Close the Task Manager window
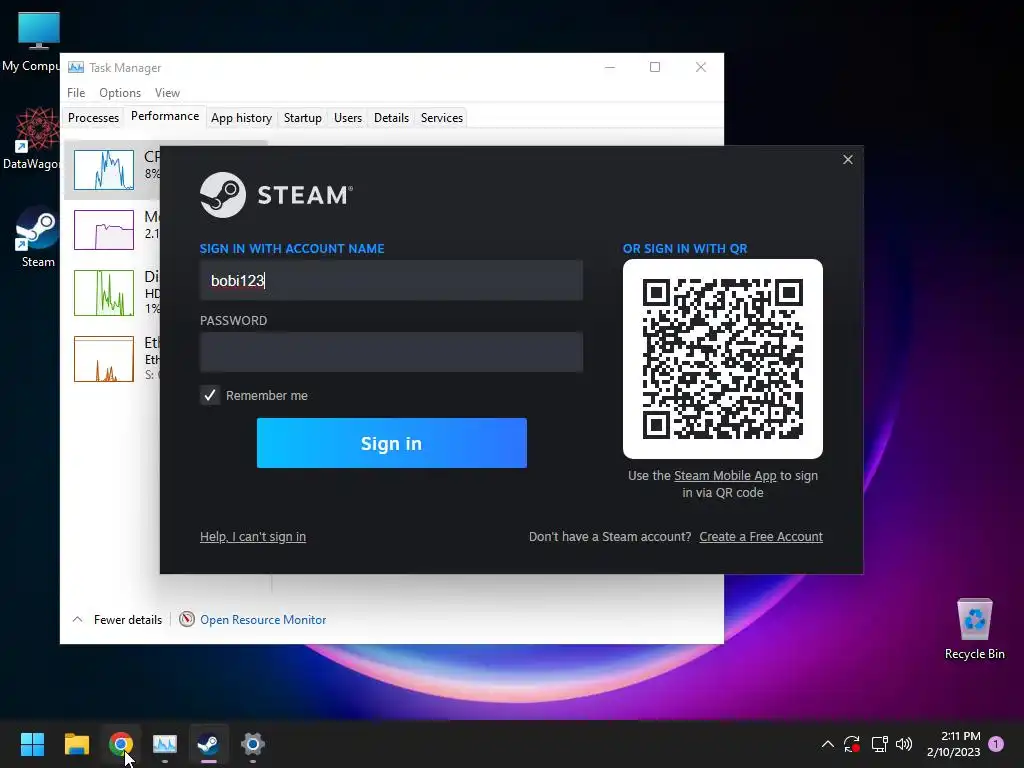The image size is (1024, 768). coord(701,67)
